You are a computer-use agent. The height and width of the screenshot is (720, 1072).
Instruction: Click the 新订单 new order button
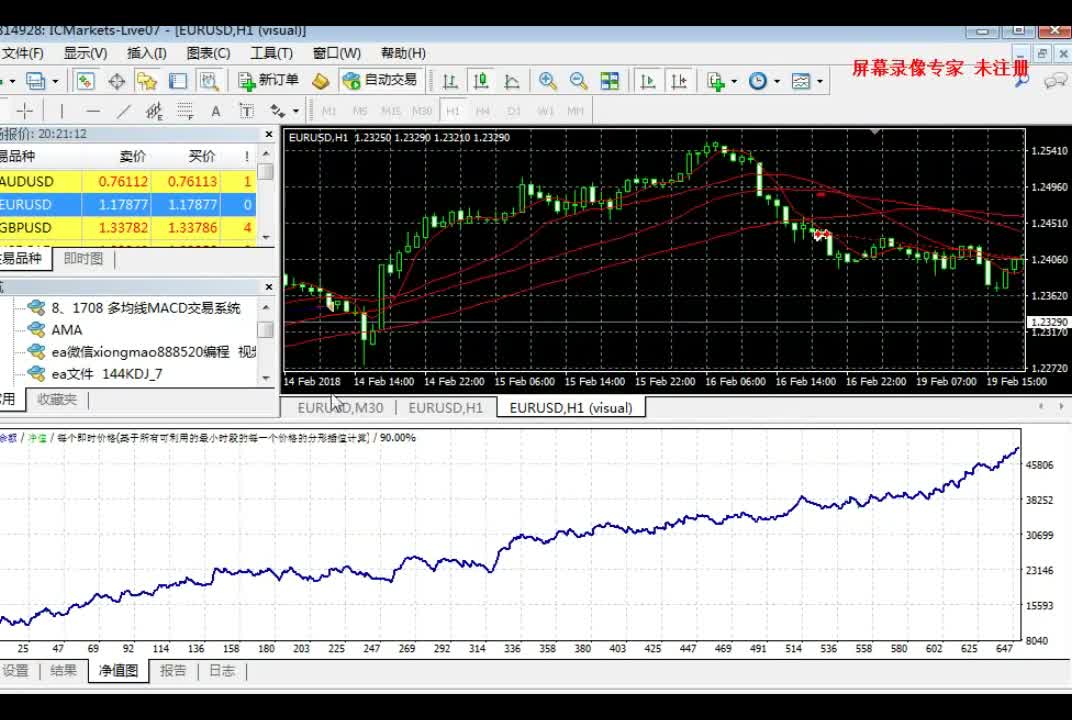coord(268,81)
